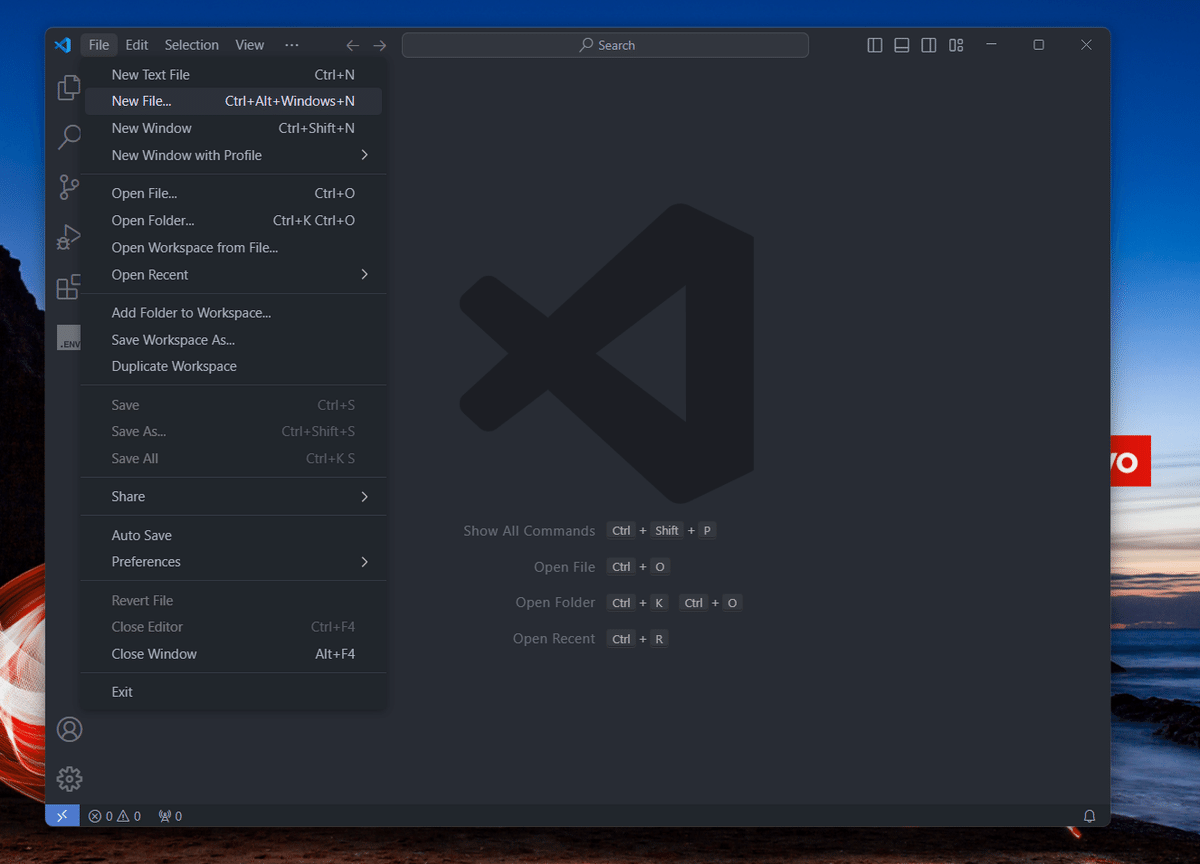Choose New Text File
This screenshot has width=1200, height=864.
pos(233,75)
